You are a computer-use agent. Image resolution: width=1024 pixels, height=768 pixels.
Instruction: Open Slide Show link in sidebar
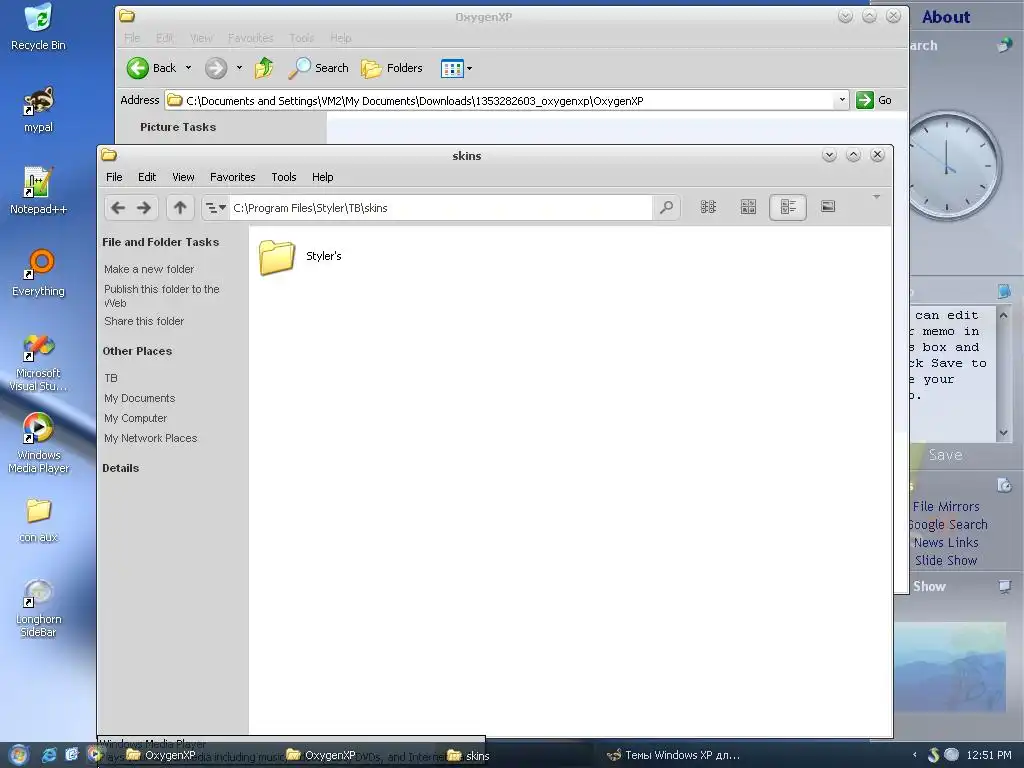pyautogui.click(x=946, y=560)
